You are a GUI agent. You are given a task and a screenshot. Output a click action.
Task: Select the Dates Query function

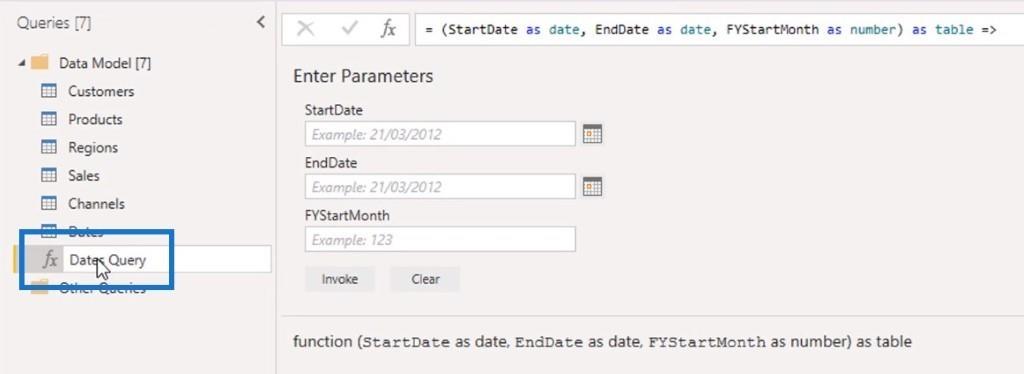coord(108,260)
